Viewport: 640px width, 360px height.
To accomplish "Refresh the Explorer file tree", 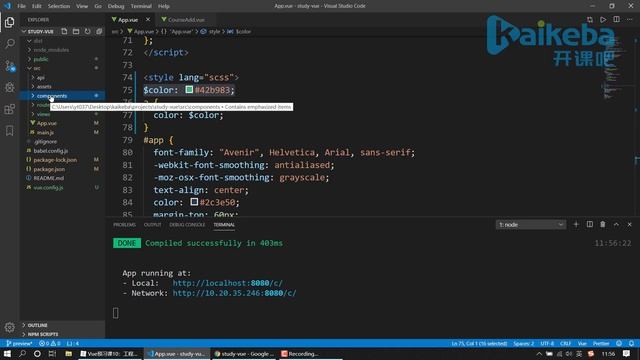I will point(87,31).
